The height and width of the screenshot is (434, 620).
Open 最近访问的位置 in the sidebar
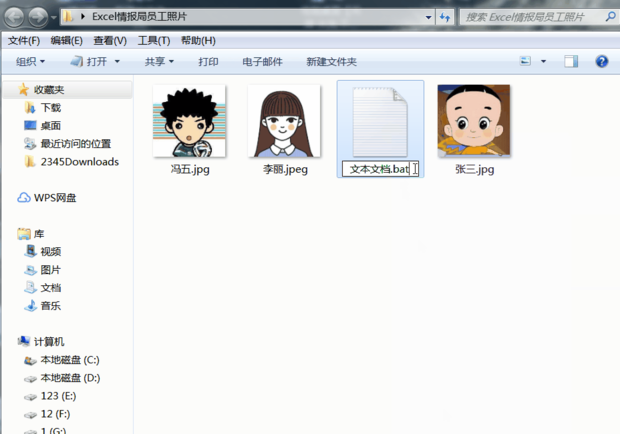point(76,143)
